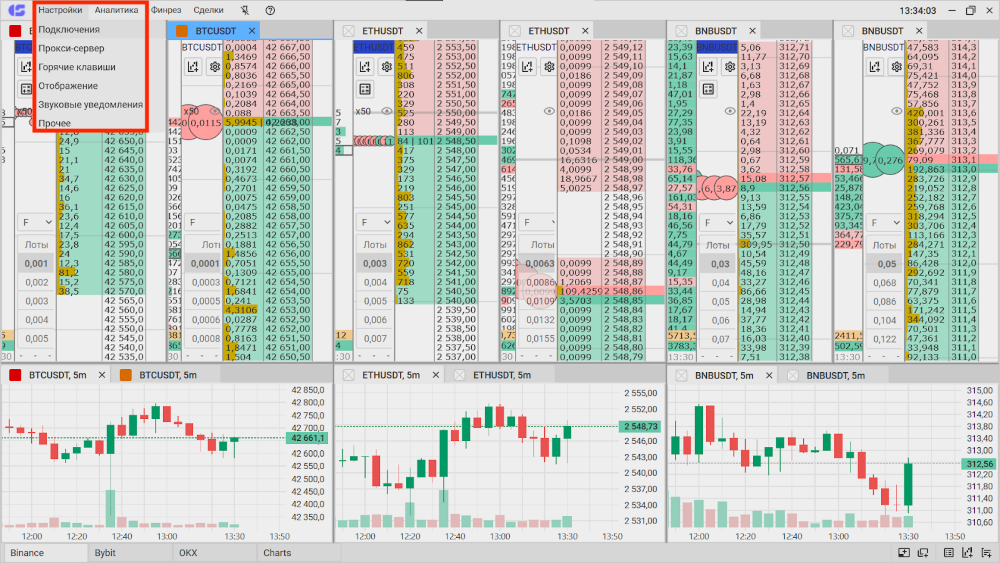The height and width of the screenshot is (563, 1000).
Task: Click the pin icon in menu bar
Action: click(x=246, y=10)
